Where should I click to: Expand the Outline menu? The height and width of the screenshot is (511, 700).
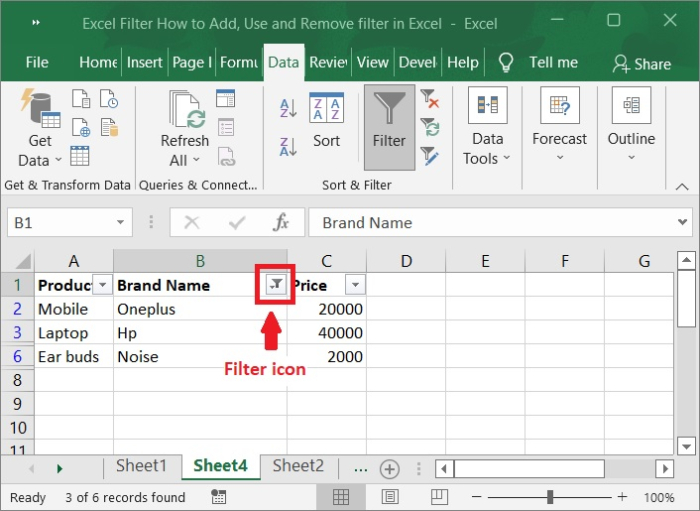tap(631, 125)
